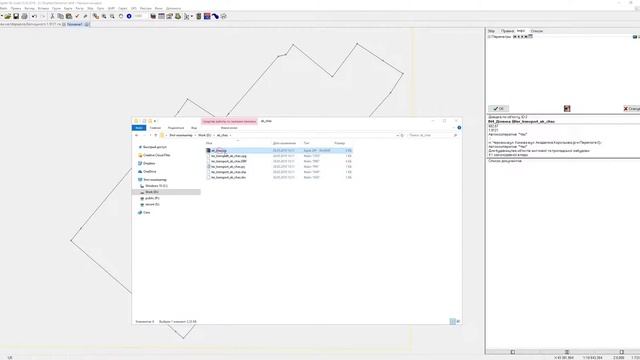Click Explorer back navigation arrow

[137, 135]
